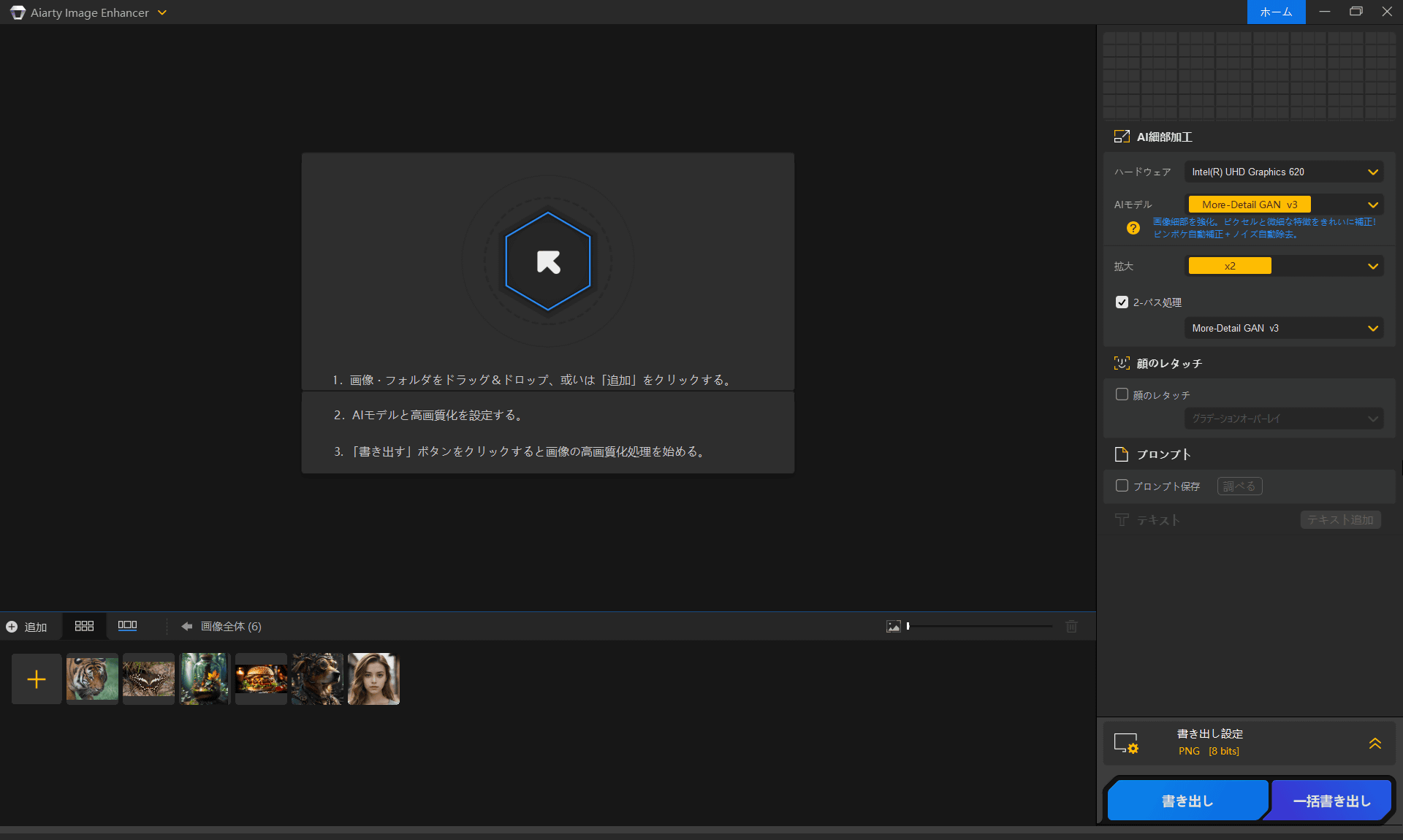Expand the 書き出し設定 panel chevron

pyautogui.click(x=1375, y=743)
